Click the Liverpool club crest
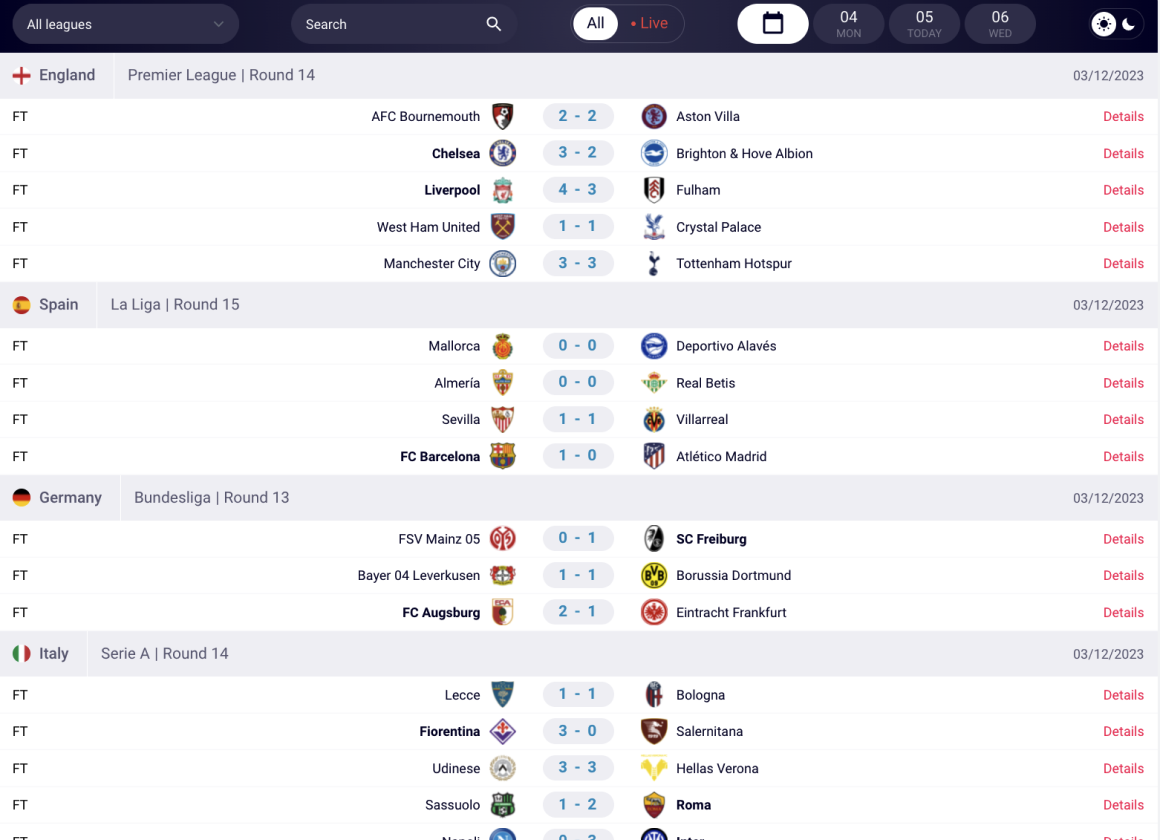Viewport: 1160px width, 840px height. click(502, 190)
